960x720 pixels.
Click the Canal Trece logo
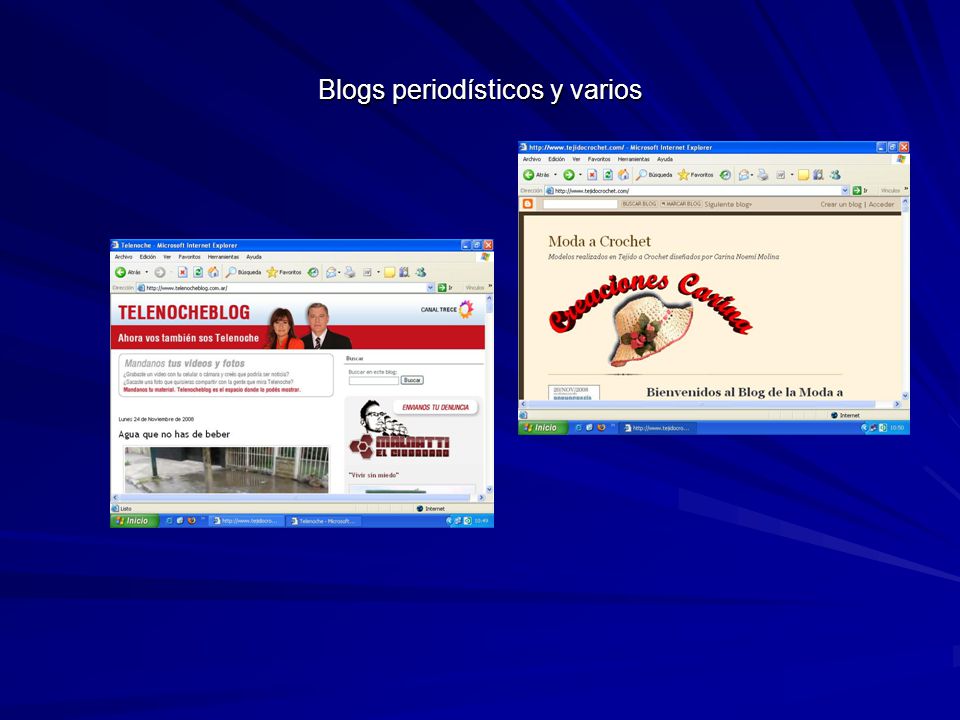[447, 309]
